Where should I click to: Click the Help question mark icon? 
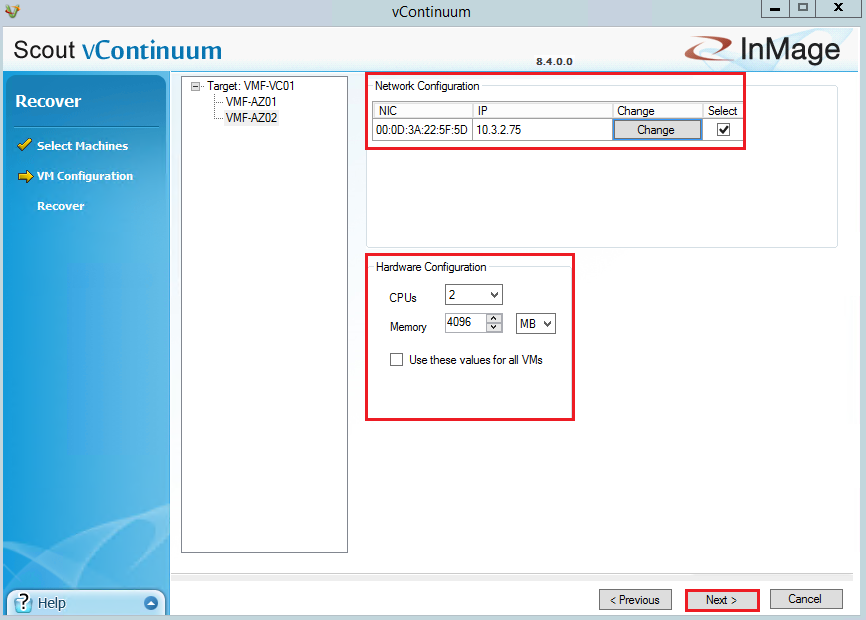pos(24,603)
